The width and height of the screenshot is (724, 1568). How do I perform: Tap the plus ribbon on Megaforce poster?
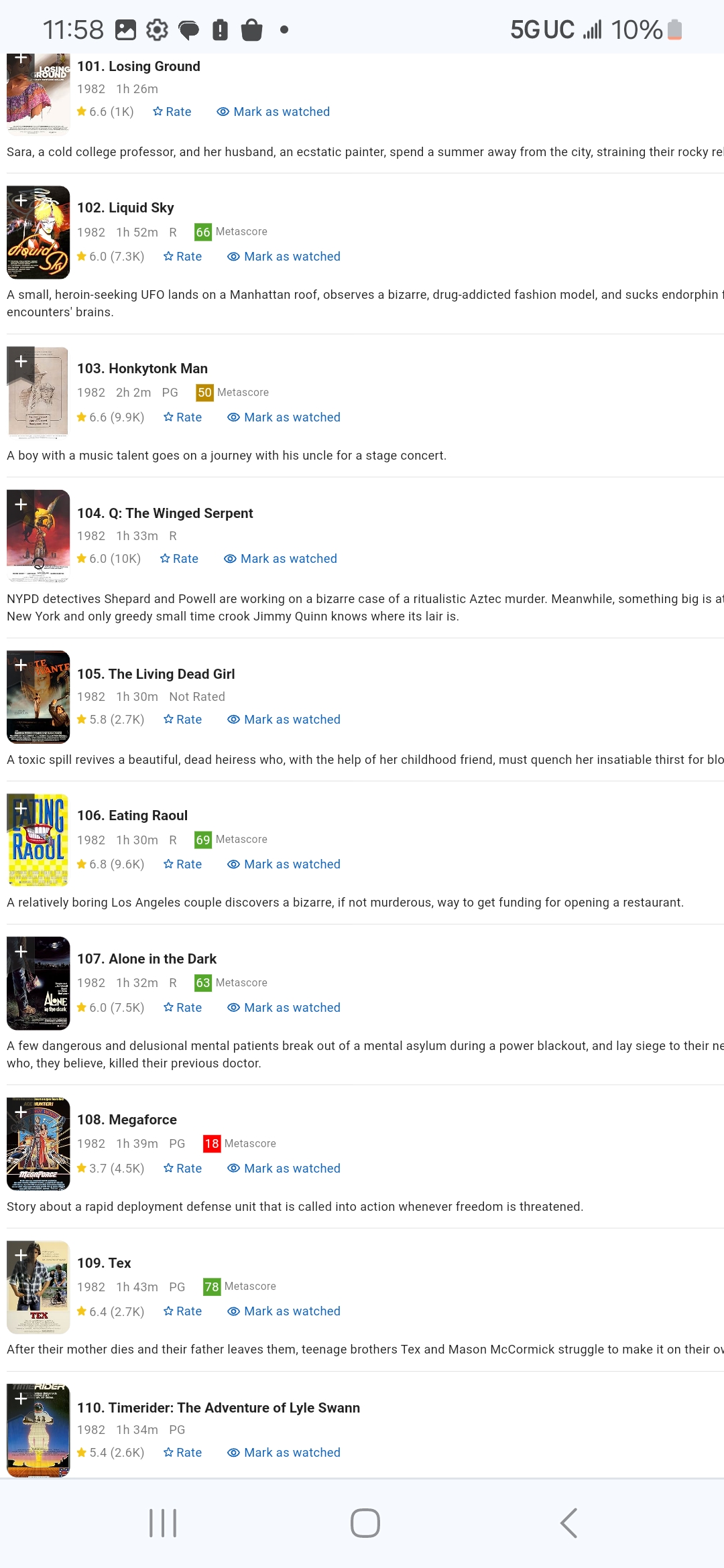21,1112
